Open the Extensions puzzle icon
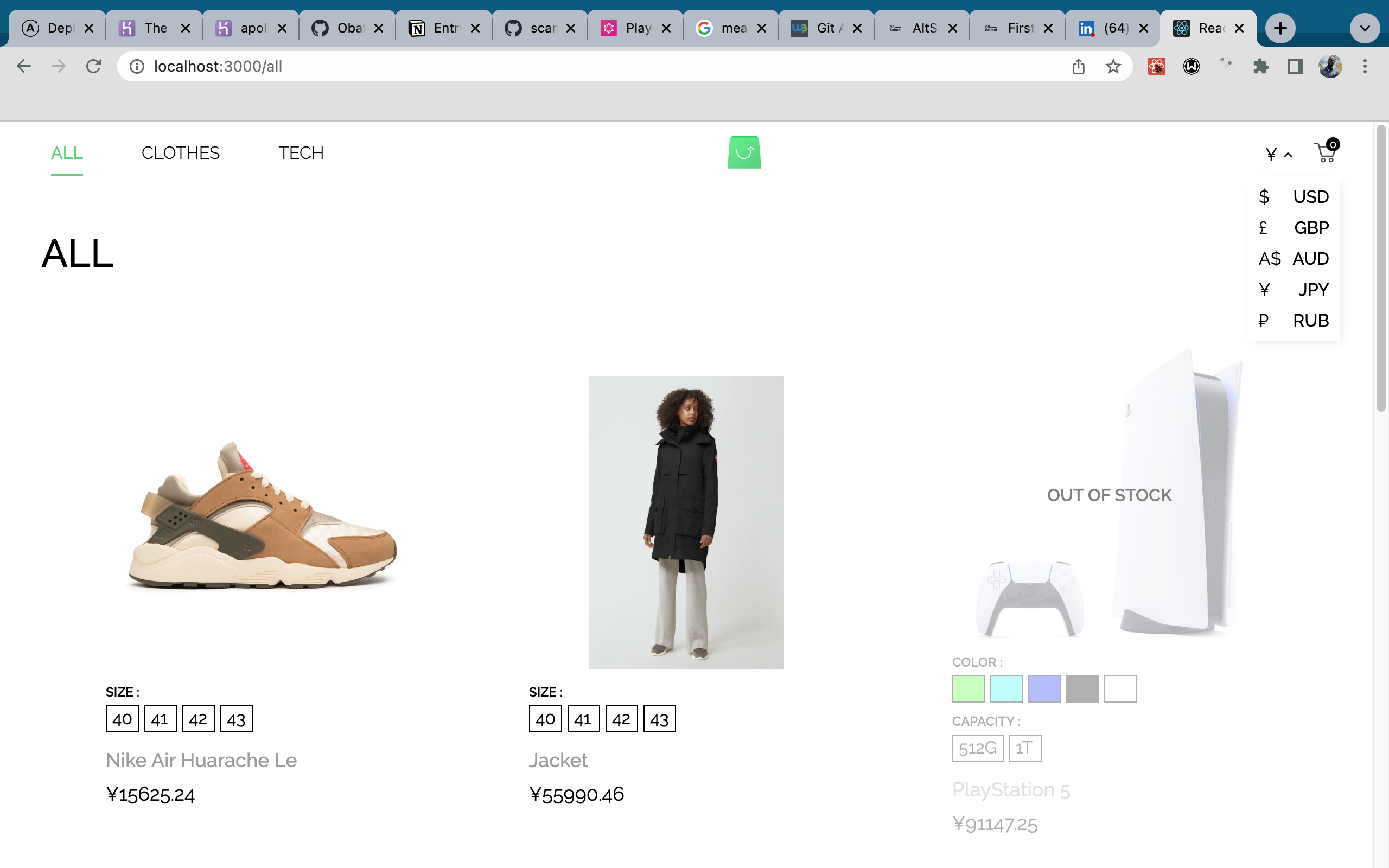The width and height of the screenshot is (1389, 868). [1260, 67]
